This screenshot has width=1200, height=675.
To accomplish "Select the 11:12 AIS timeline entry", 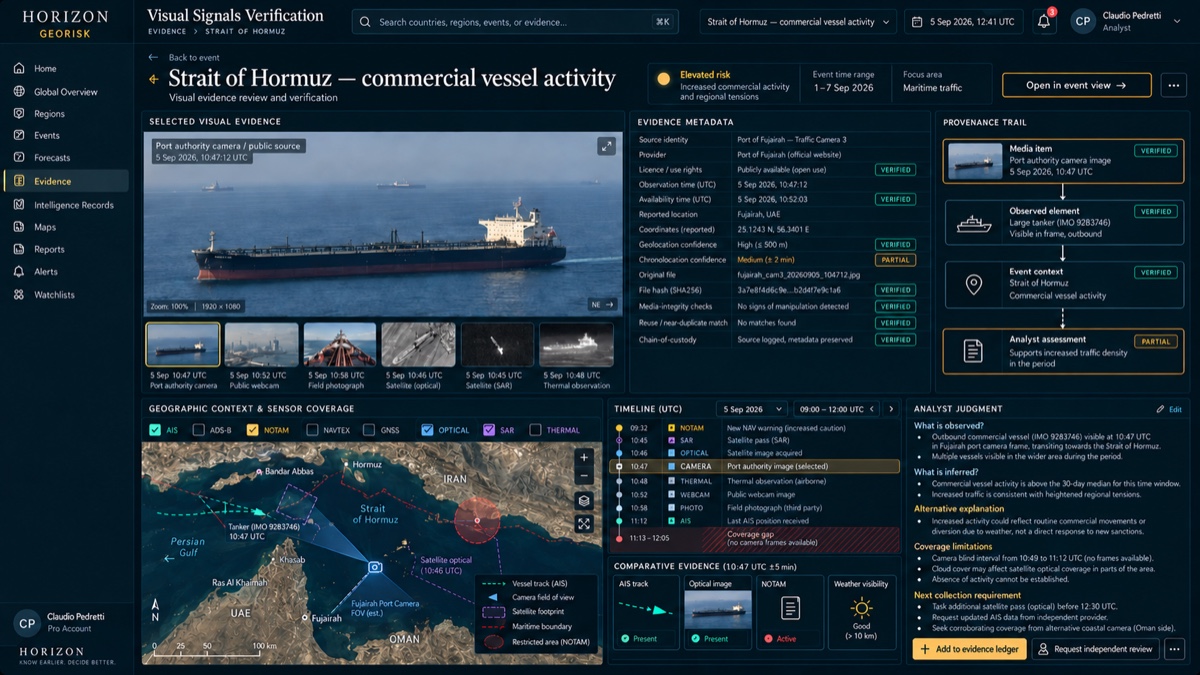I will click(x=755, y=520).
